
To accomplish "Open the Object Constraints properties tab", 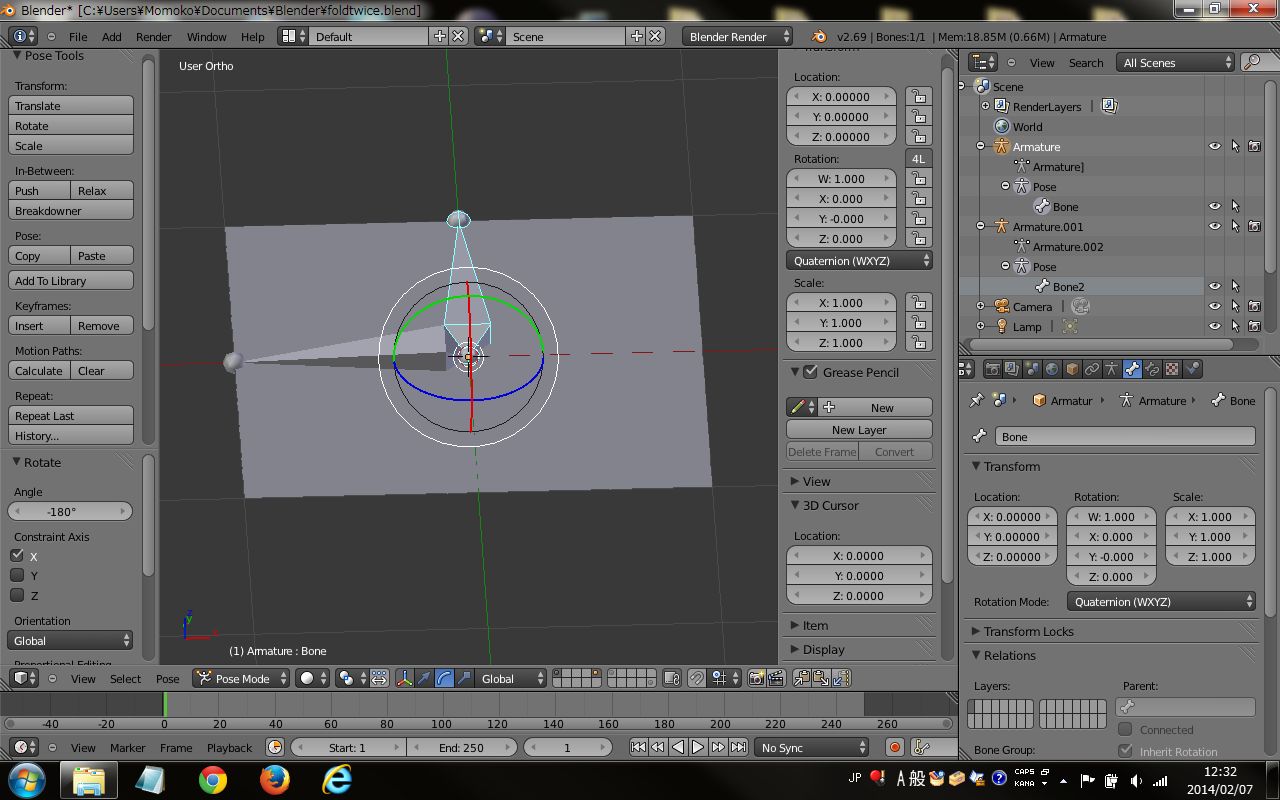I will click(x=1092, y=369).
